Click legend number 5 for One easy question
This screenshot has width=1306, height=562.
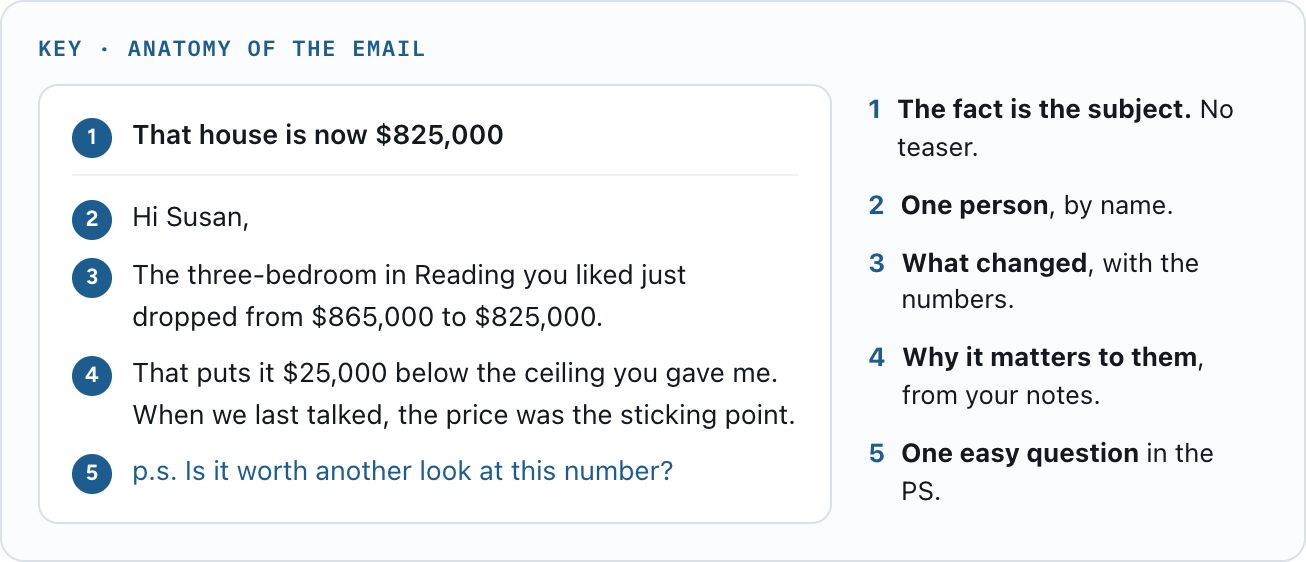(x=877, y=454)
